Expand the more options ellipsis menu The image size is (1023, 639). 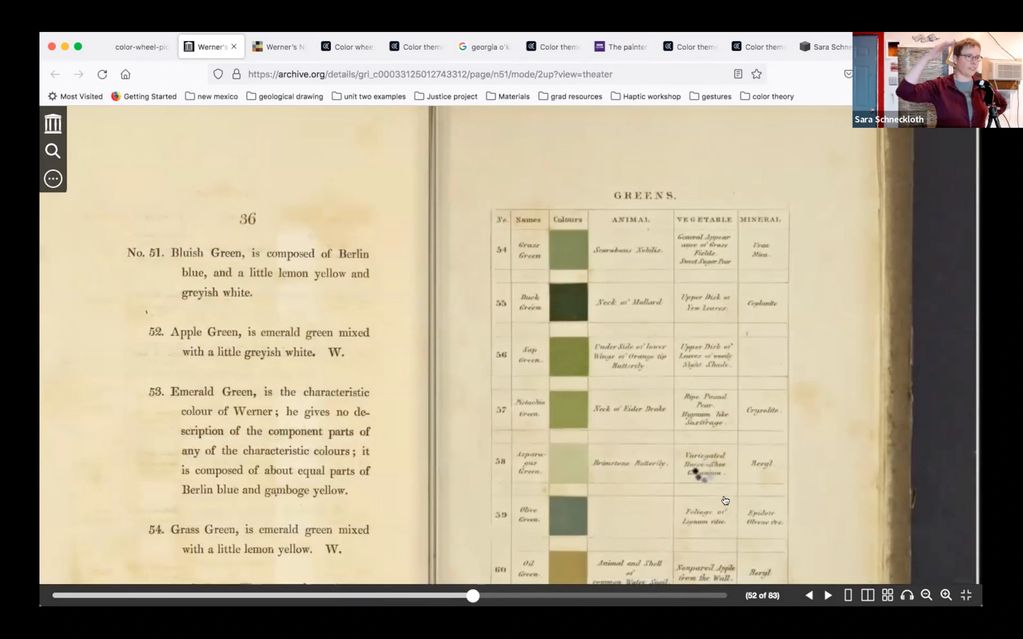click(x=53, y=179)
